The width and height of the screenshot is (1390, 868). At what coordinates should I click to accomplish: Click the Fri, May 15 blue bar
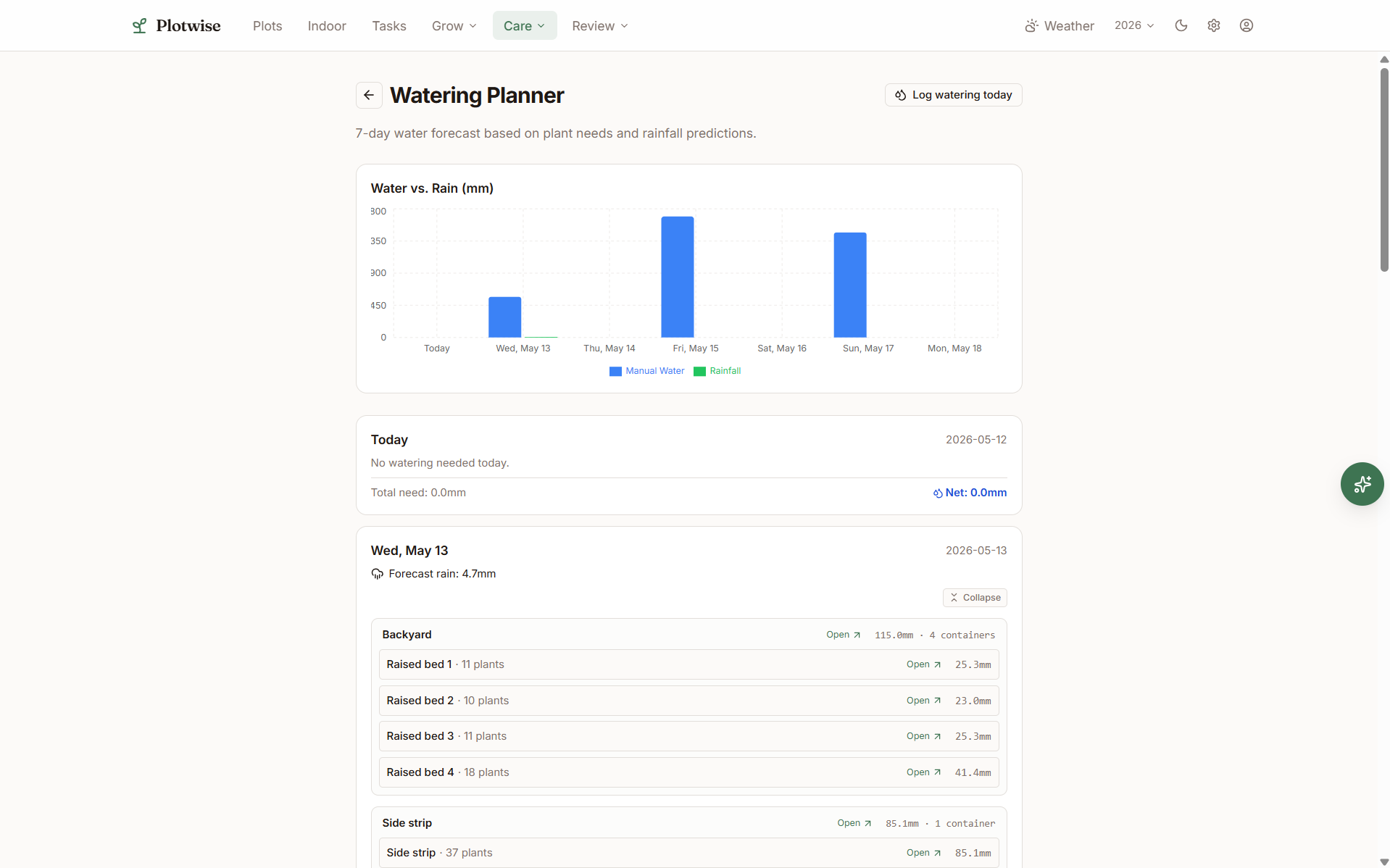pyautogui.click(x=678, y=277)
